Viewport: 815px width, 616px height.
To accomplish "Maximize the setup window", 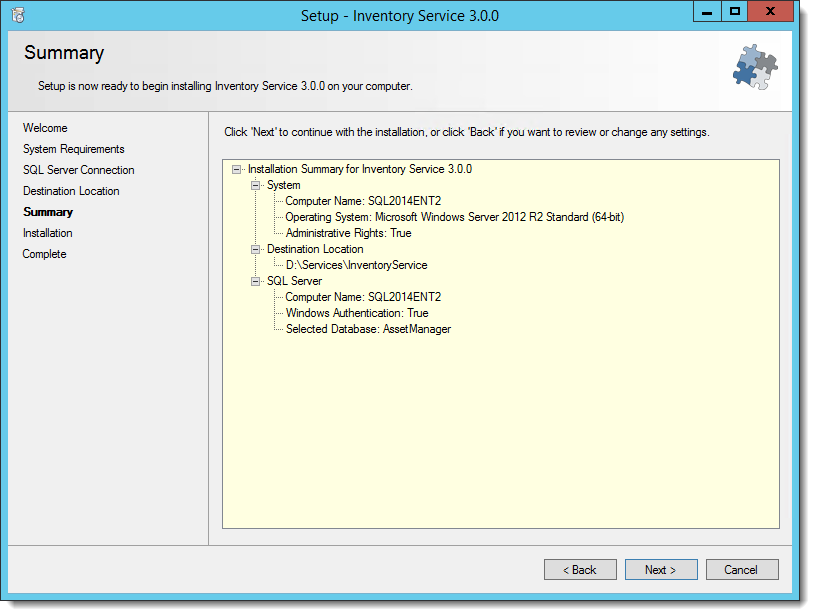I will (734, 12).
